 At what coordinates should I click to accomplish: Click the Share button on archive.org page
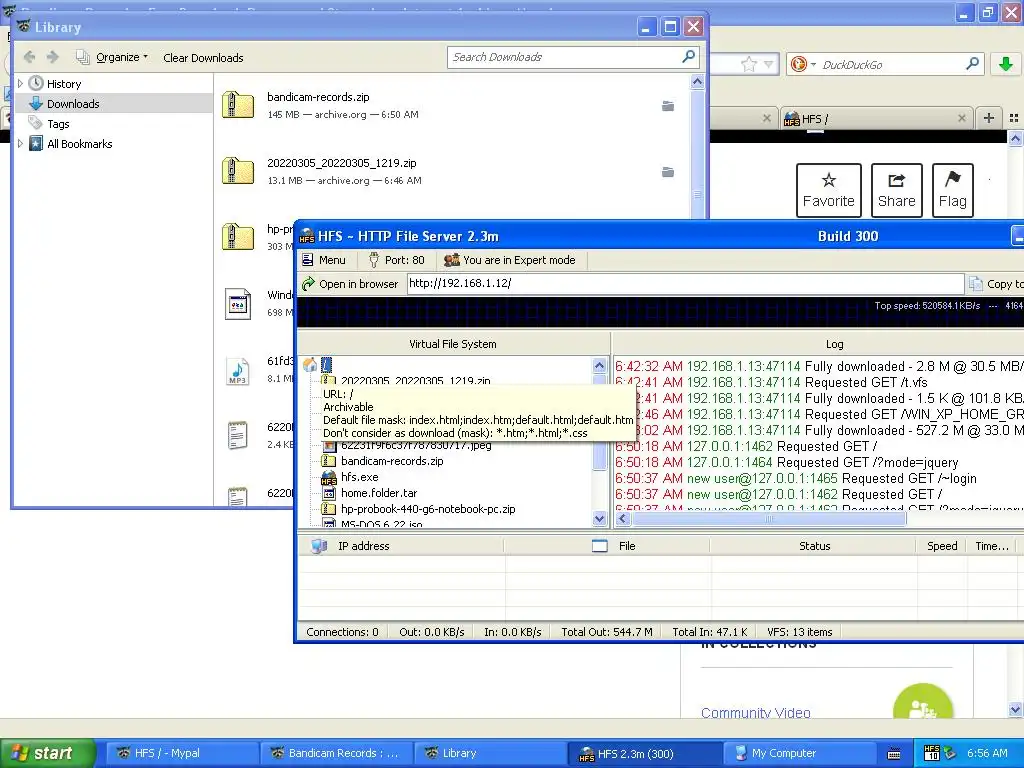896,190
